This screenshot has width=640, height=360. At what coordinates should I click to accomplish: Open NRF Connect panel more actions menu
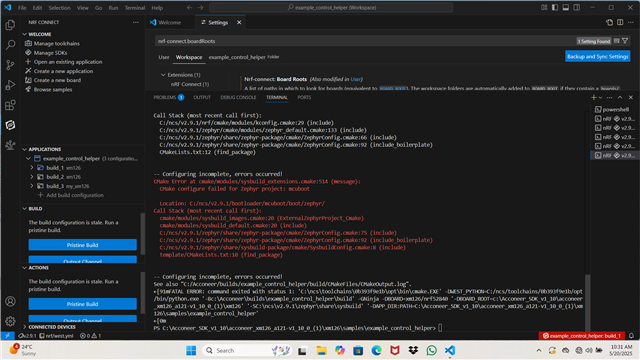(x=136, y=22)
